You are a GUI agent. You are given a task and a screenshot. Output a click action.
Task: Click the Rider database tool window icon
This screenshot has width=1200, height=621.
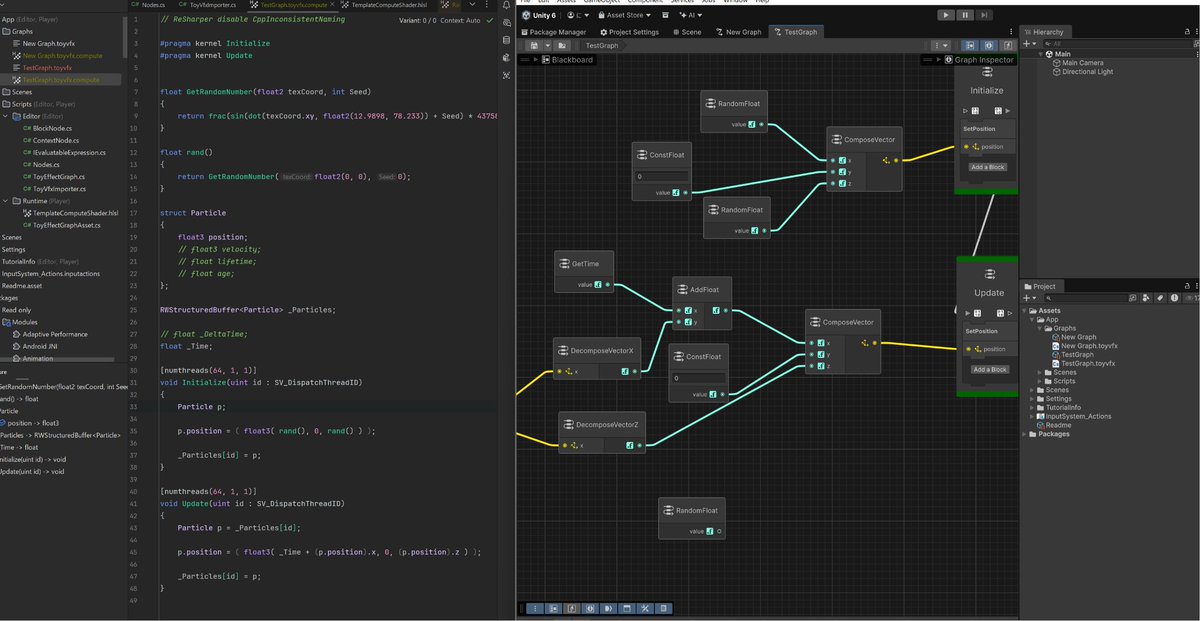point(506,40)
